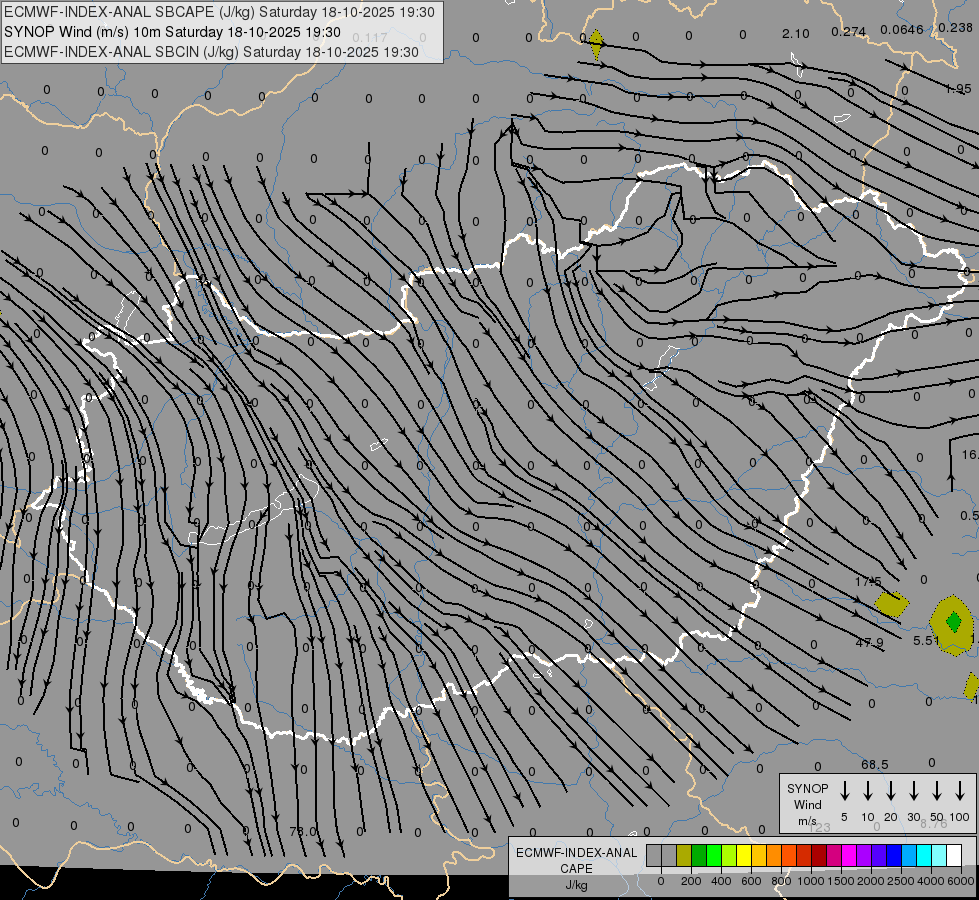Click the 6000 label under the color bar
979x900 pixels.
(960, 881)
